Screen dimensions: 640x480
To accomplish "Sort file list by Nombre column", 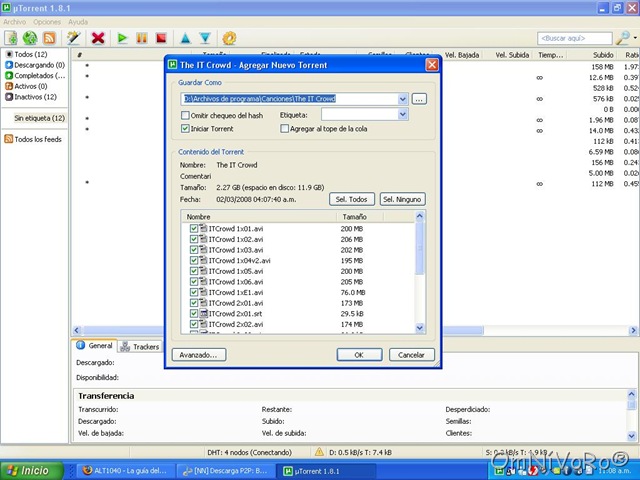I will tap(260, 217).
